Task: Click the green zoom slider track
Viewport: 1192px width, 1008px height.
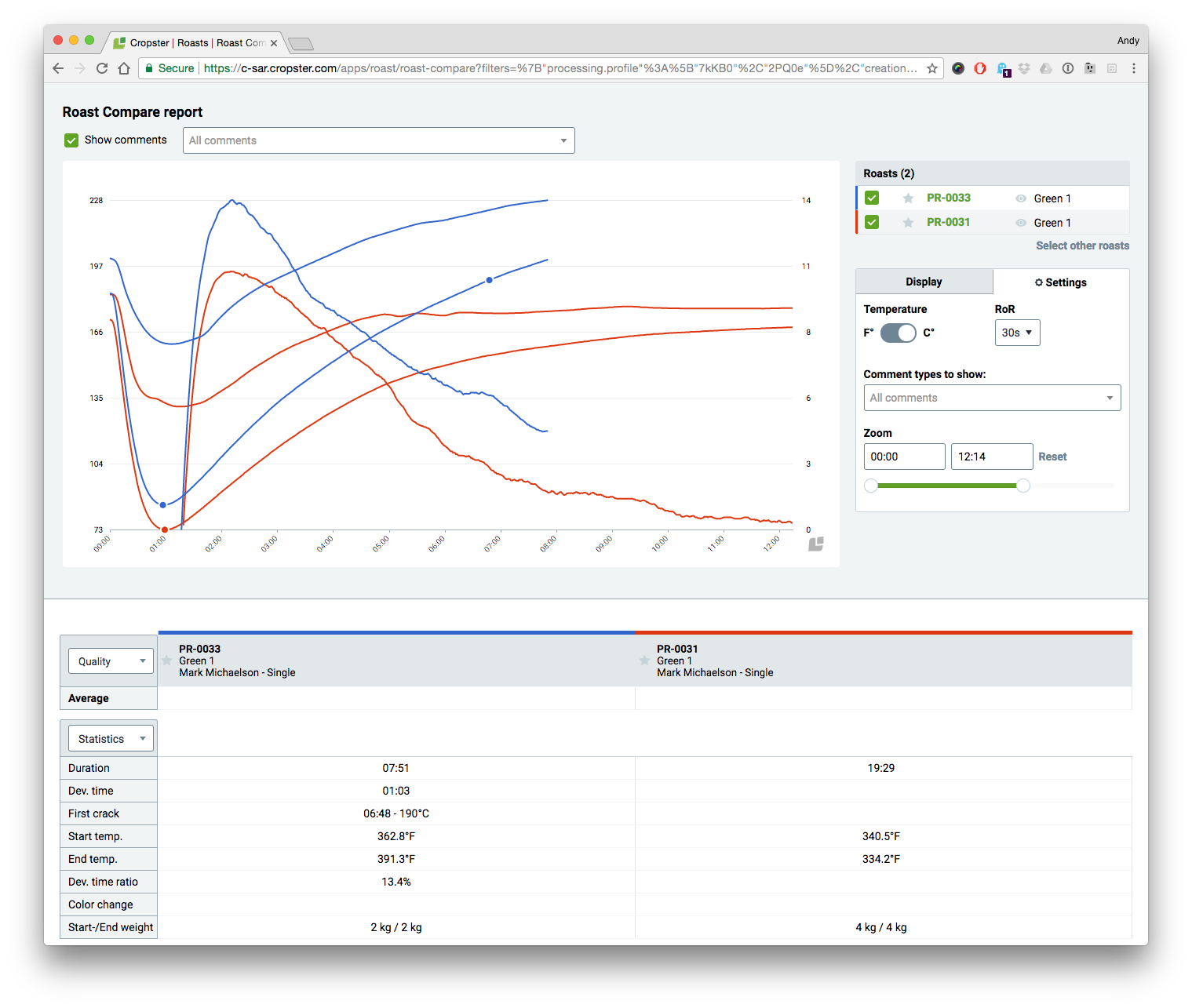Action: [x=947, y=486]
